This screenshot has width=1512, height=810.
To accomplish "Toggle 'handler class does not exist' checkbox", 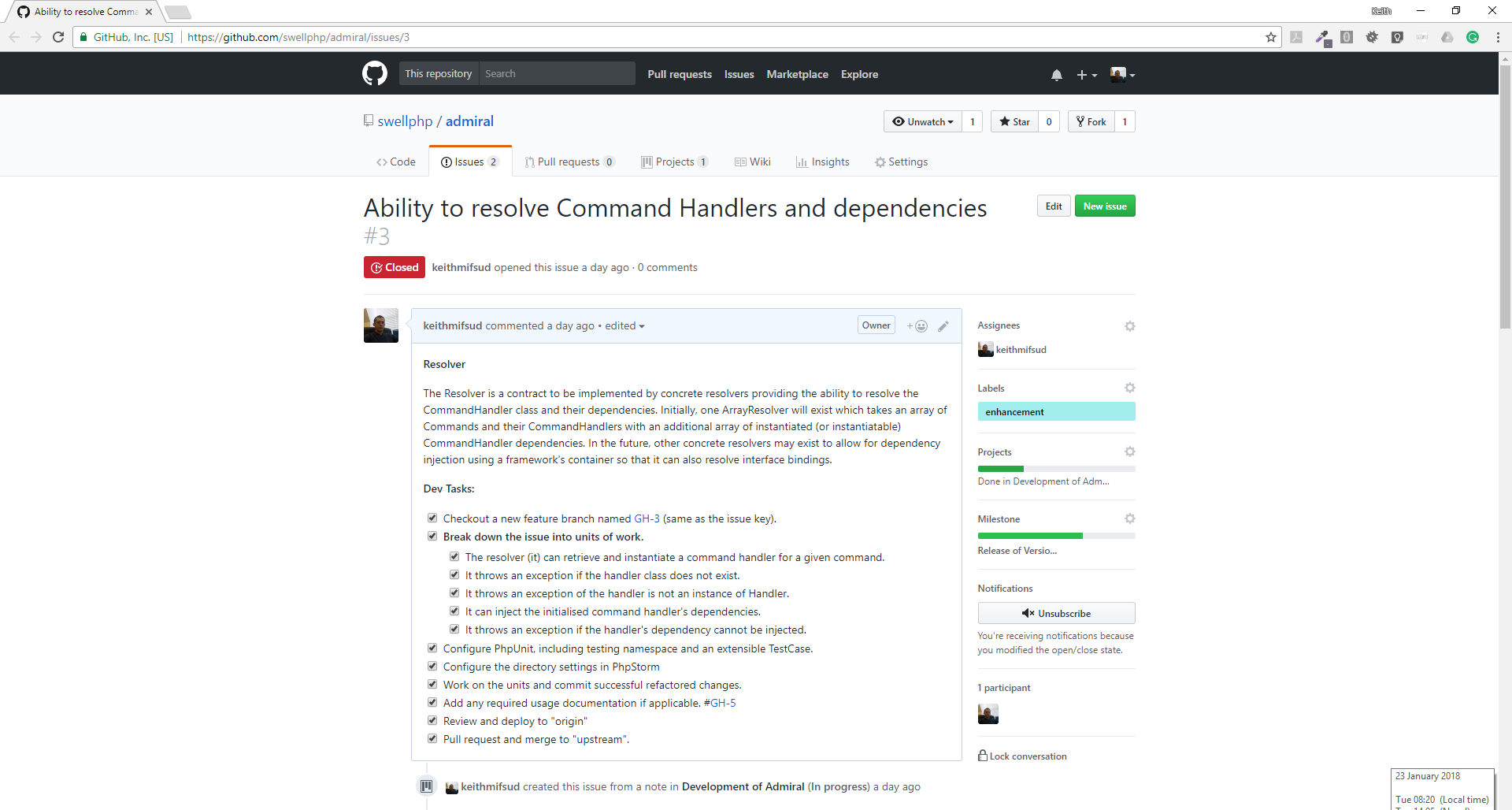I will [x=454, y=574].
